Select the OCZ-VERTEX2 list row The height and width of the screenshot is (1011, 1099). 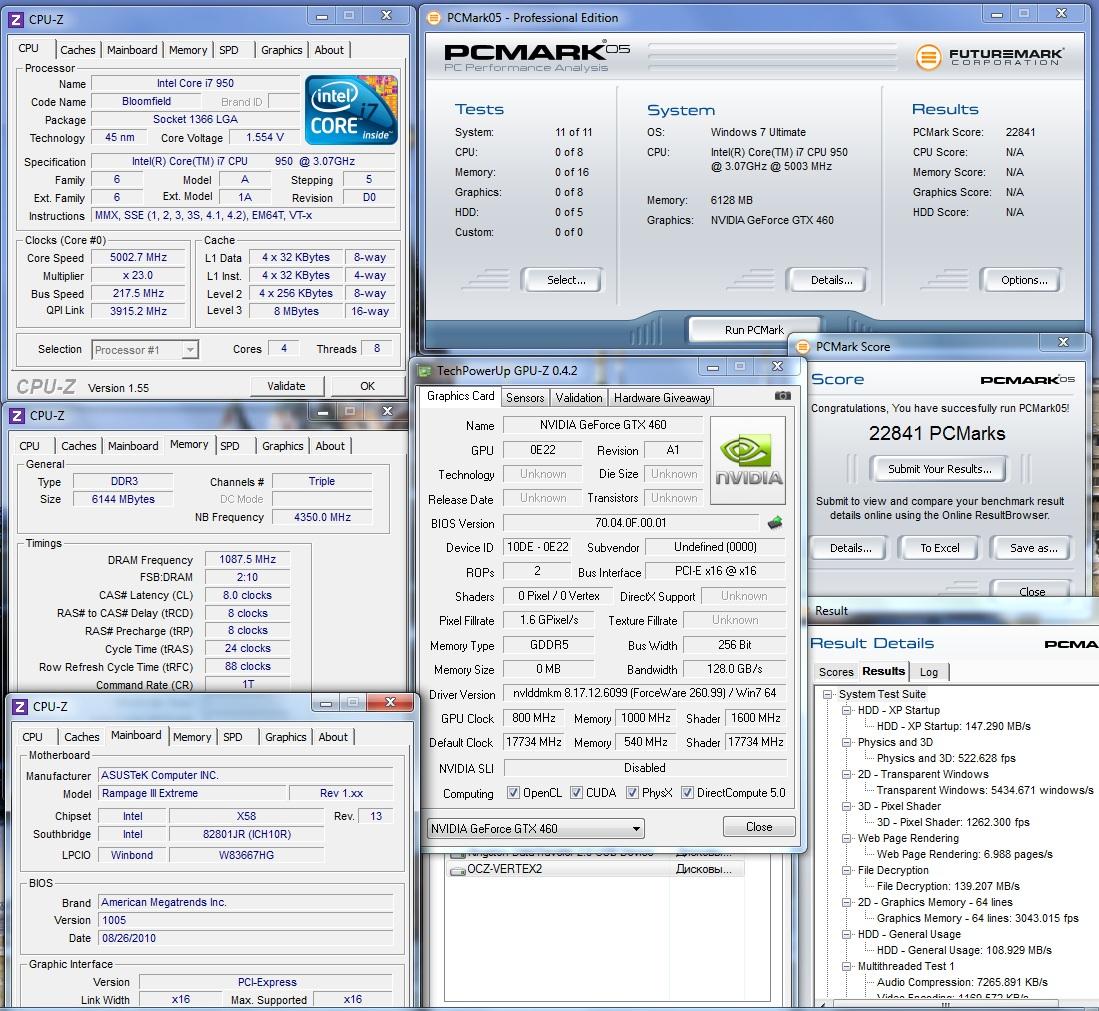click(596, 869)
